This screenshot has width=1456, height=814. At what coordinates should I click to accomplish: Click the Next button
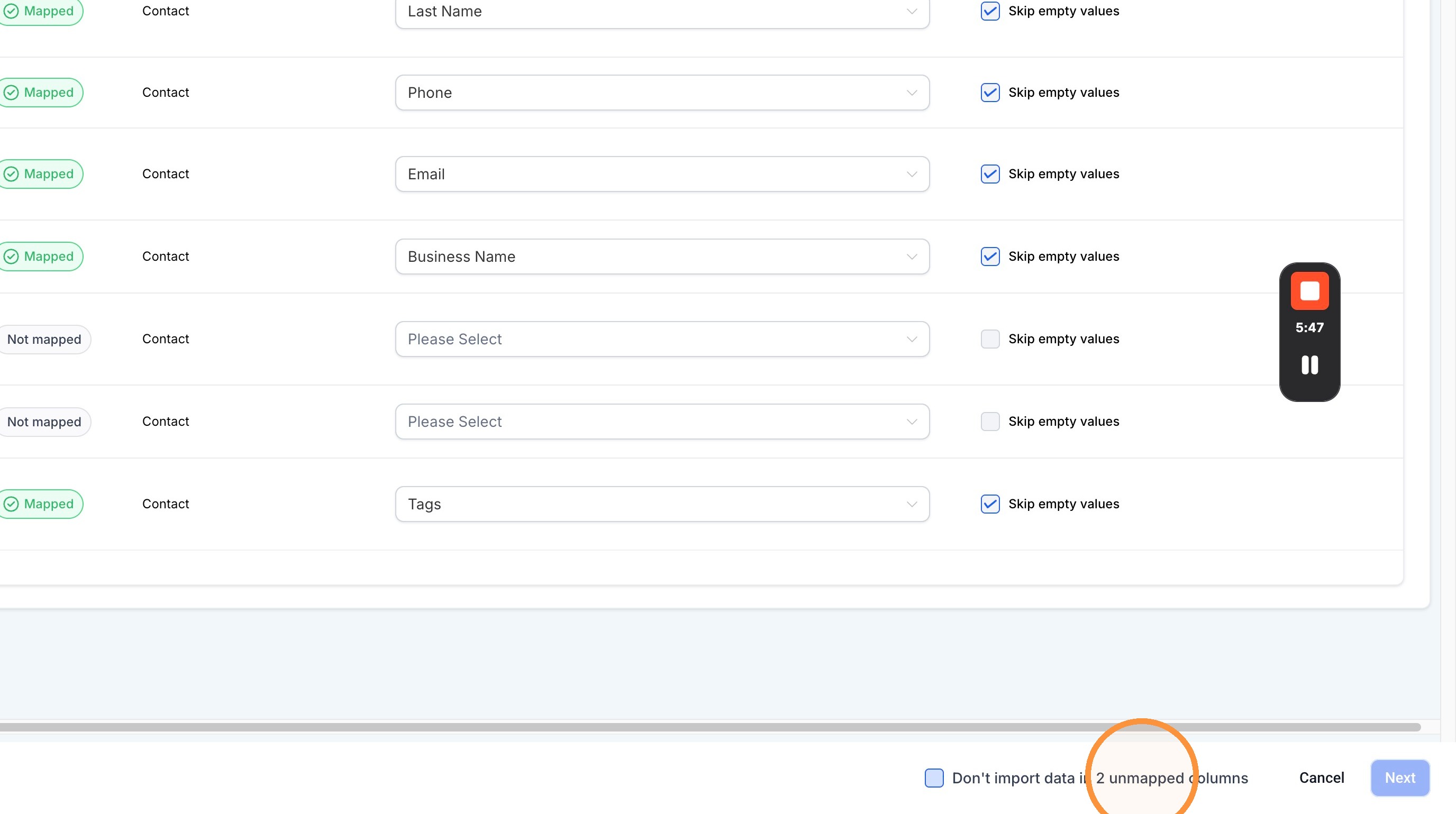[1399, 778]
